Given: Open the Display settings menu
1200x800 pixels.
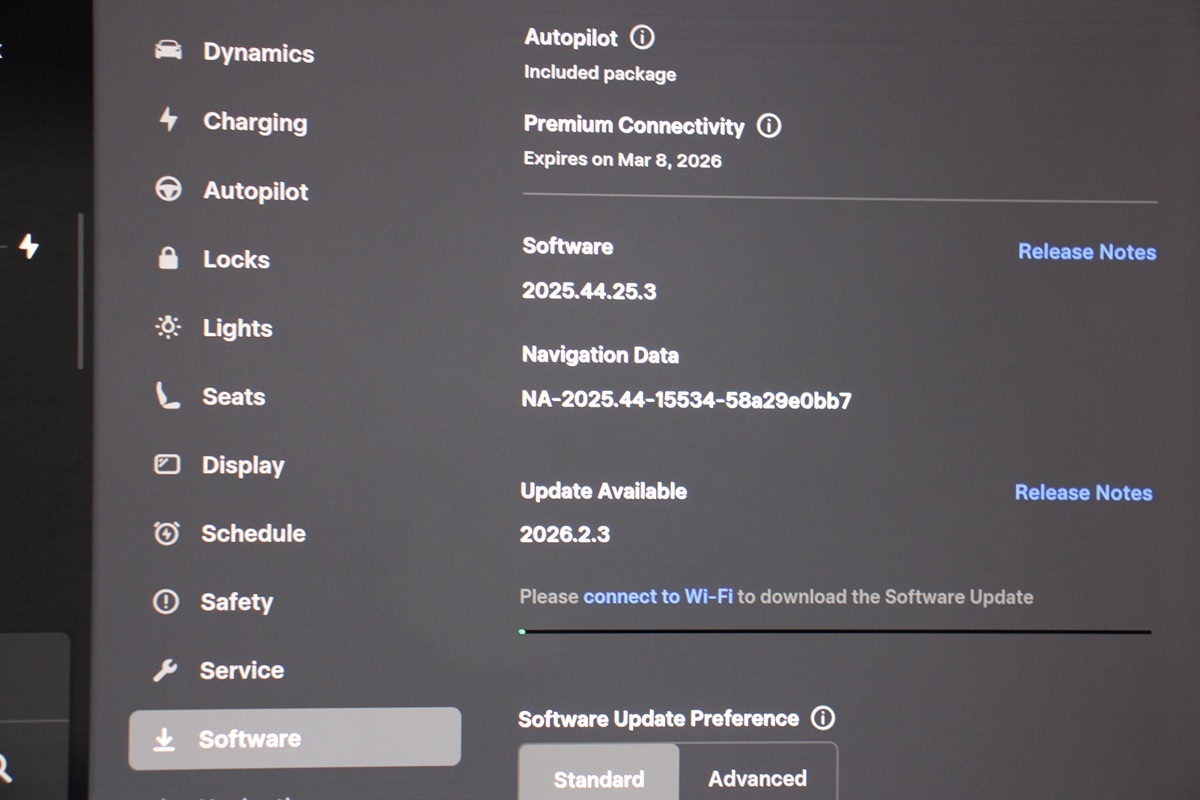Looking at the screenshot, I should click(x=242, y=465).
